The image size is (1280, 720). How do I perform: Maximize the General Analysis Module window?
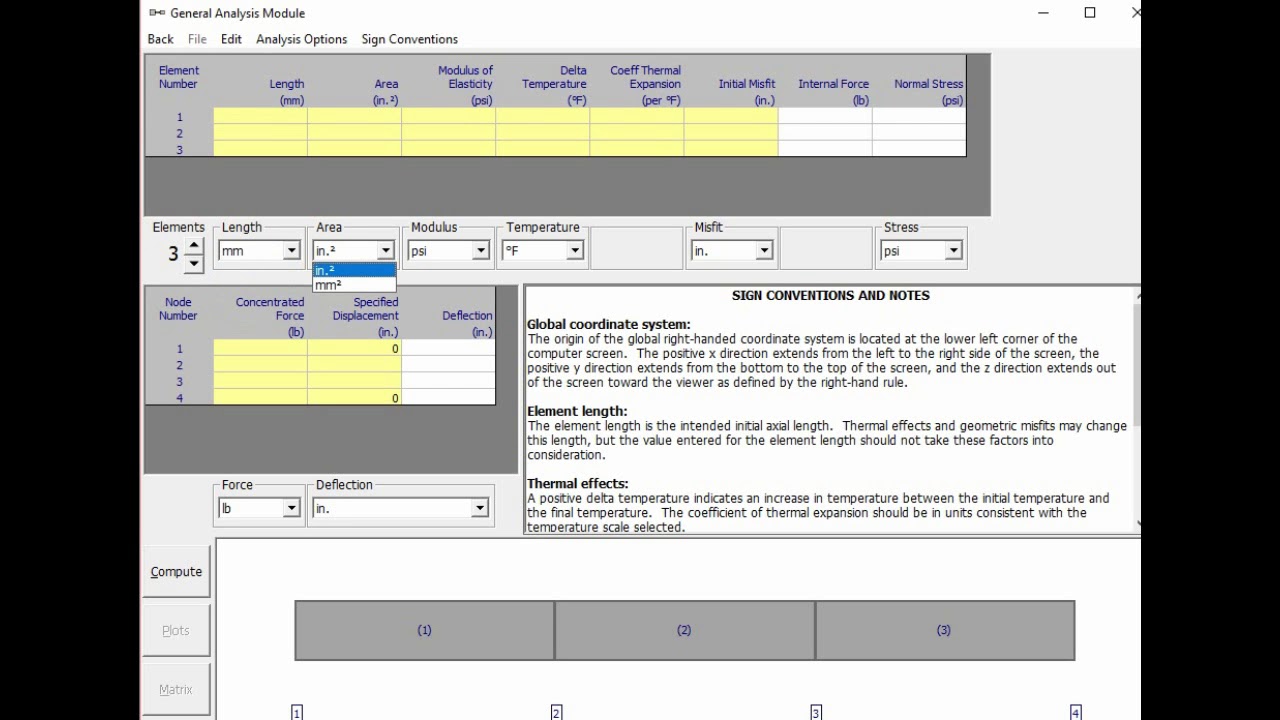[1090, 13]
